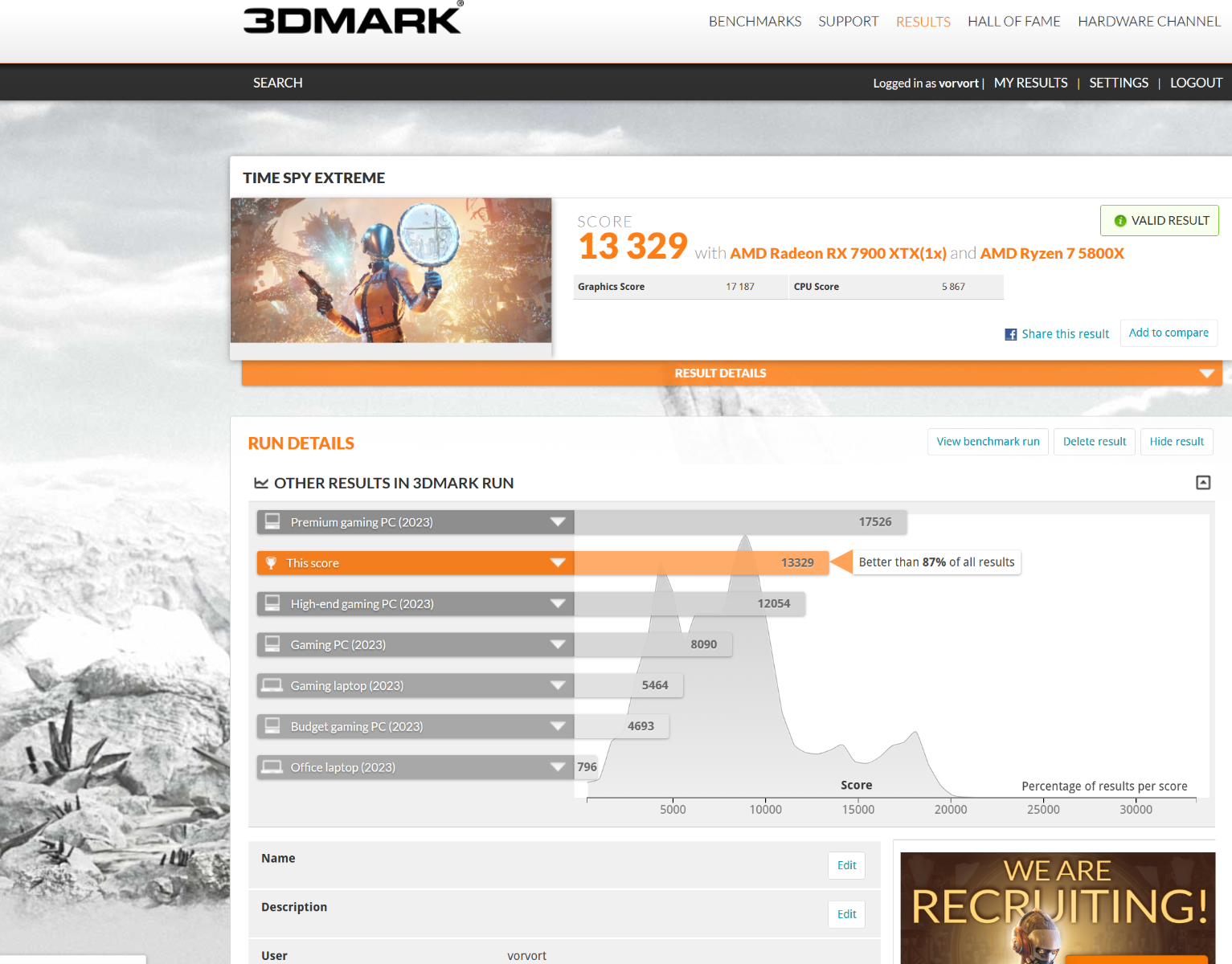Click the Budget gaming PC 4693 bar
Screen dimensions: 1232x964
[621, 727]
